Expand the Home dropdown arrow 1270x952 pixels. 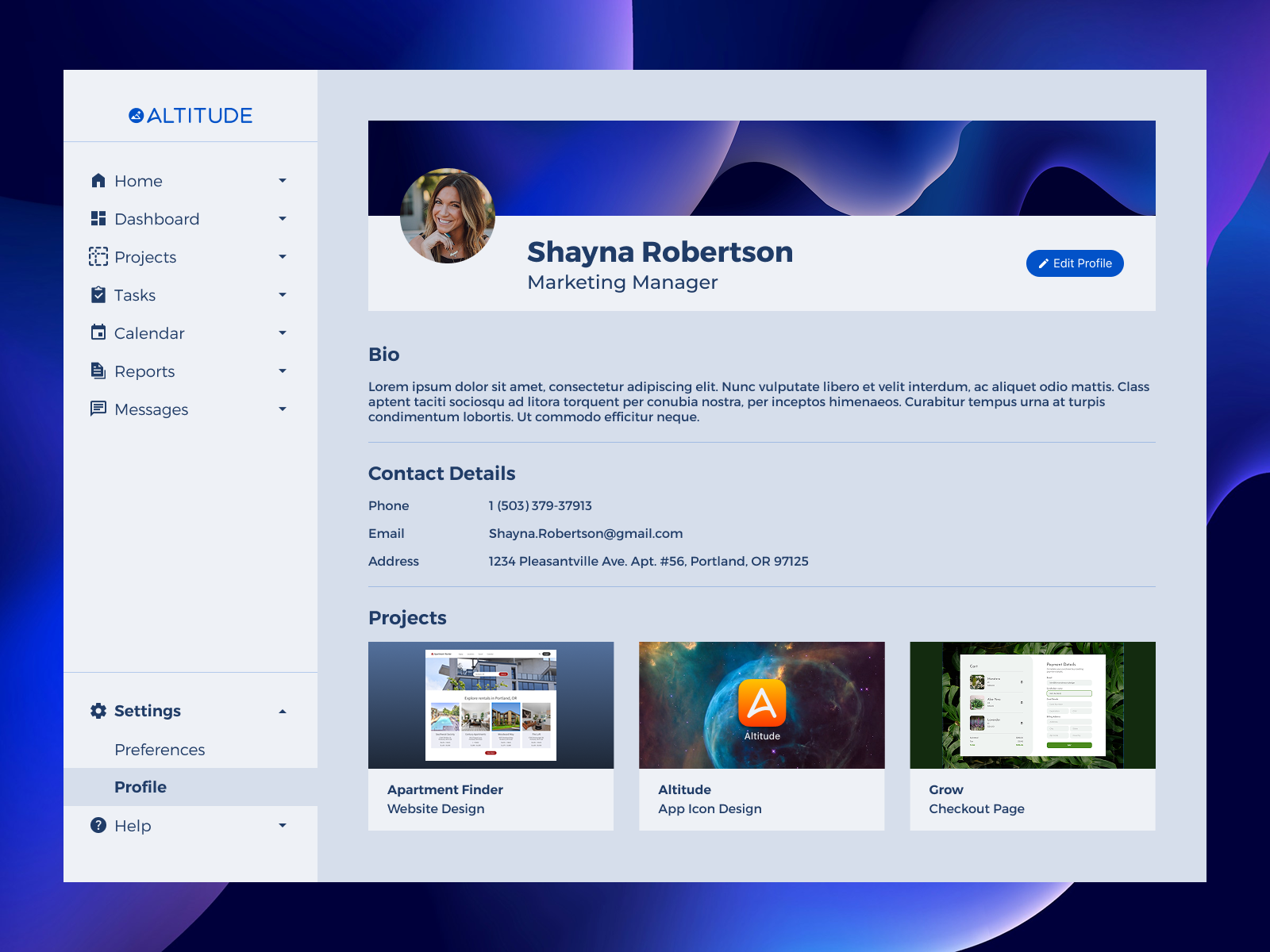[x=283, y=180]
